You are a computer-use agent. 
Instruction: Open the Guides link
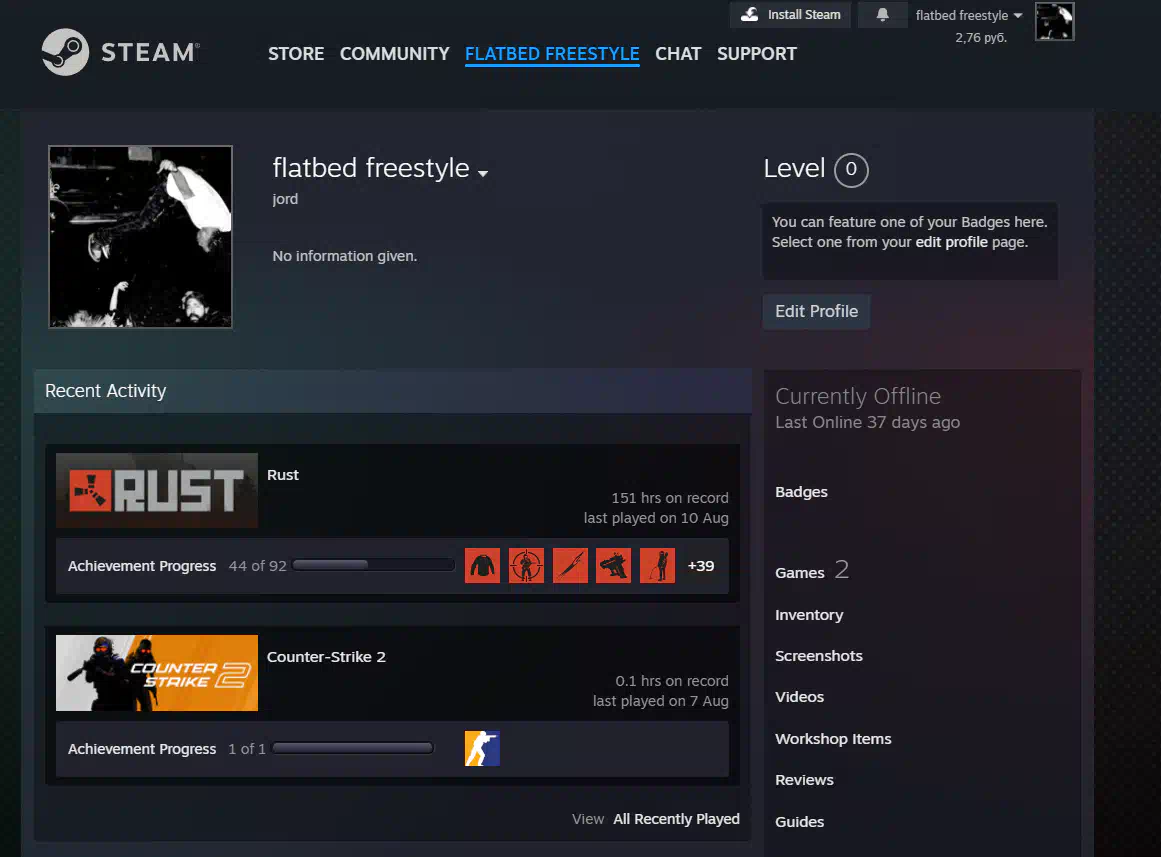[800, 822]
